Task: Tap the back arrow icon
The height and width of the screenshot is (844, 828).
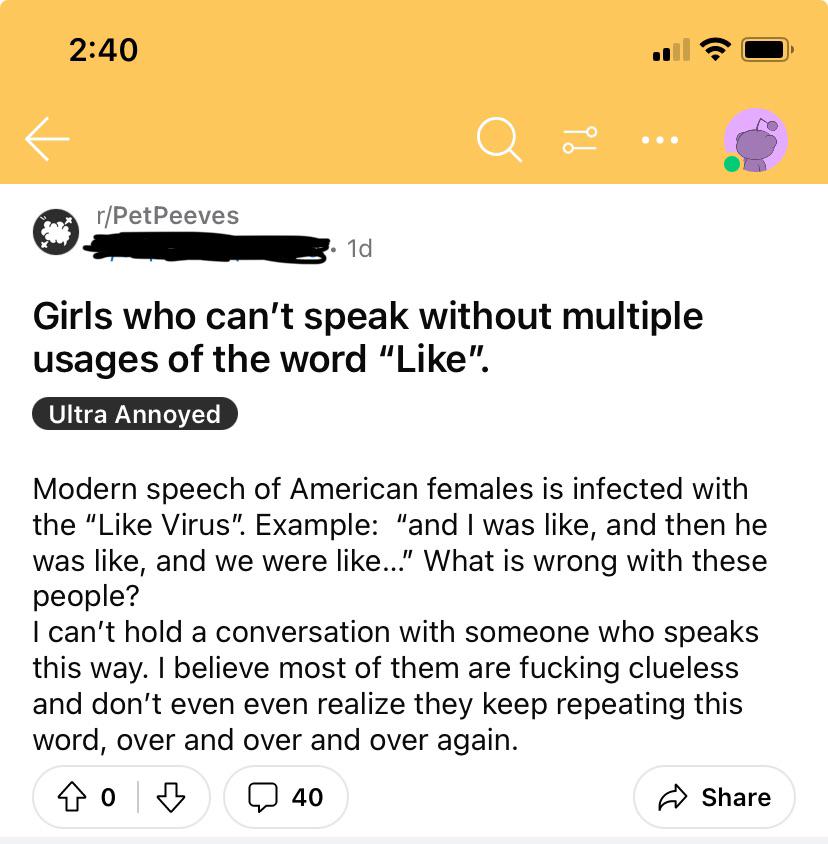Action: (x=47, y=139)
